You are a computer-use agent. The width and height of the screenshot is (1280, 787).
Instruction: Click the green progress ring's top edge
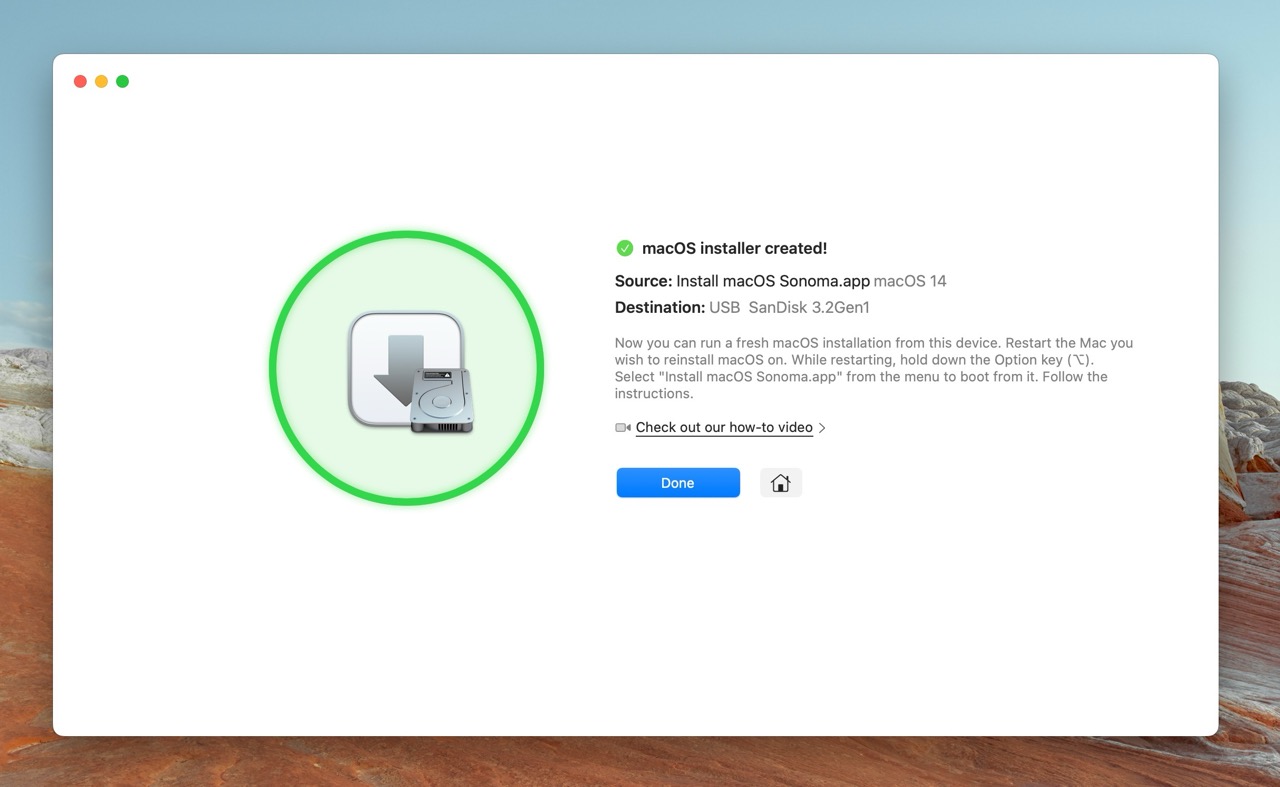(406, 235)
